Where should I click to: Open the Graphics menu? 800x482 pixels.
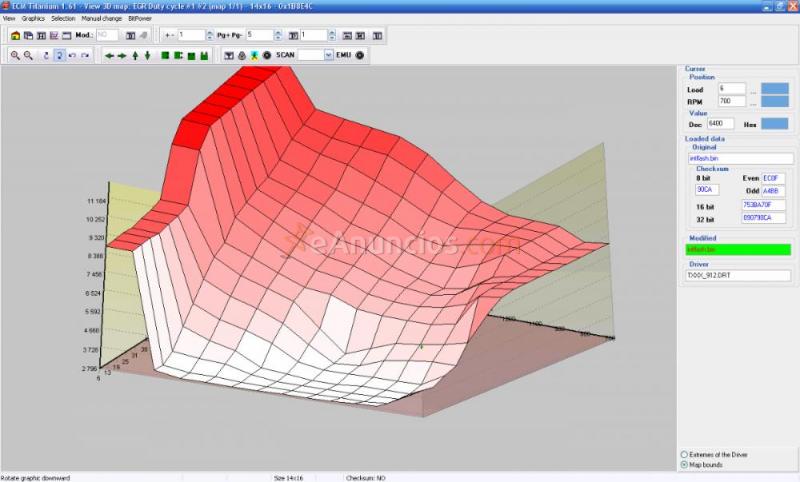tap(33, 18)
